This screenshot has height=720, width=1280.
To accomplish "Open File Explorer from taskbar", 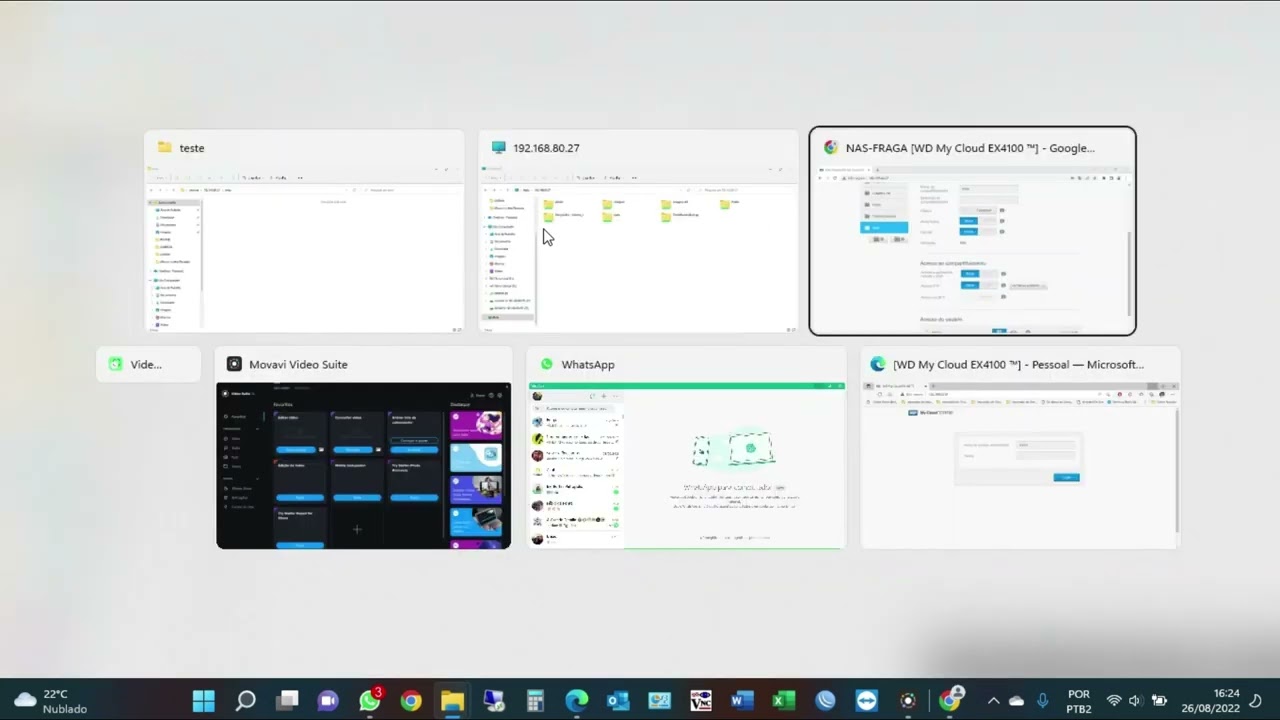I will click(x=452, y=701).
